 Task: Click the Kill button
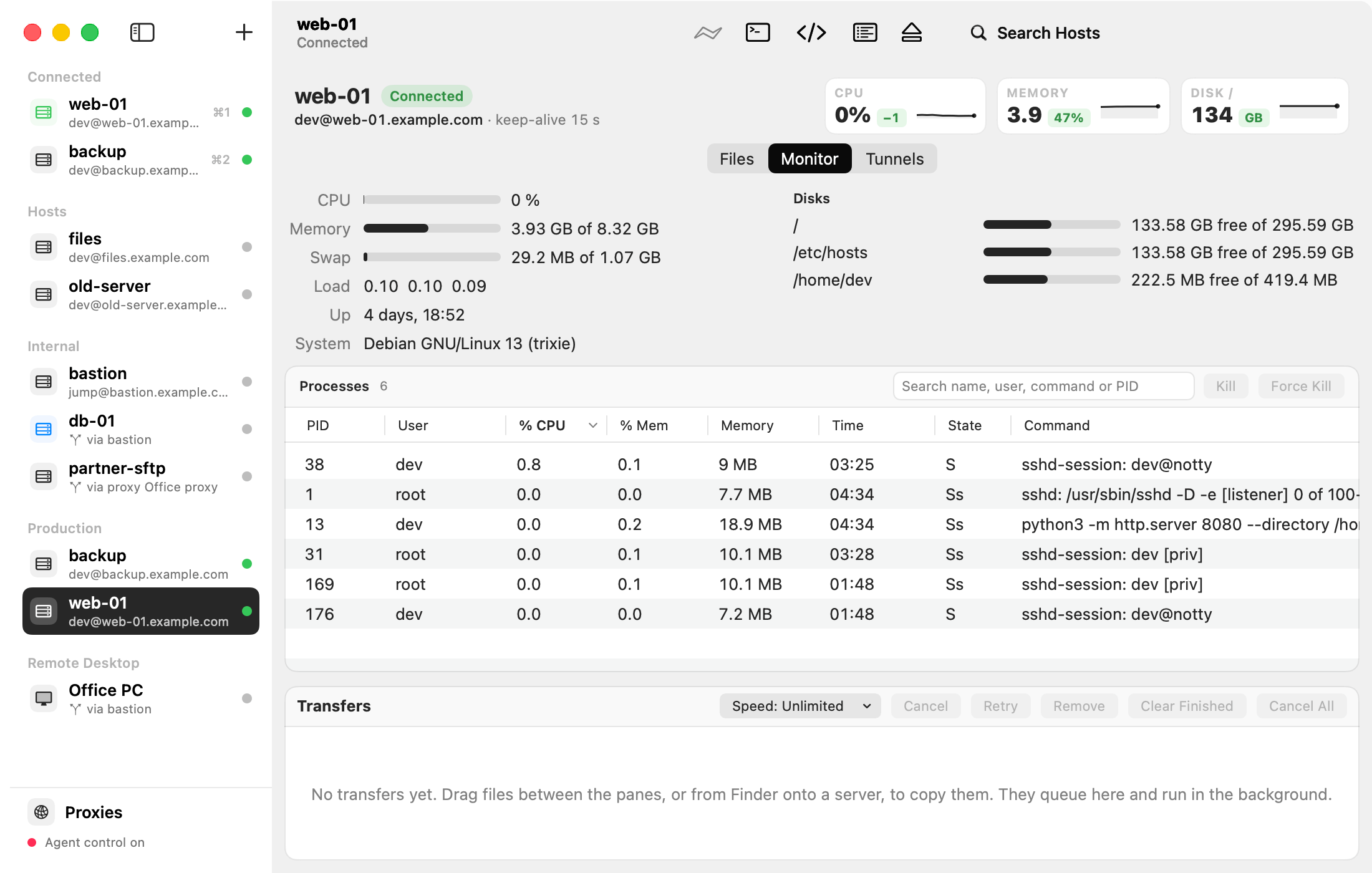(1225, 386)
